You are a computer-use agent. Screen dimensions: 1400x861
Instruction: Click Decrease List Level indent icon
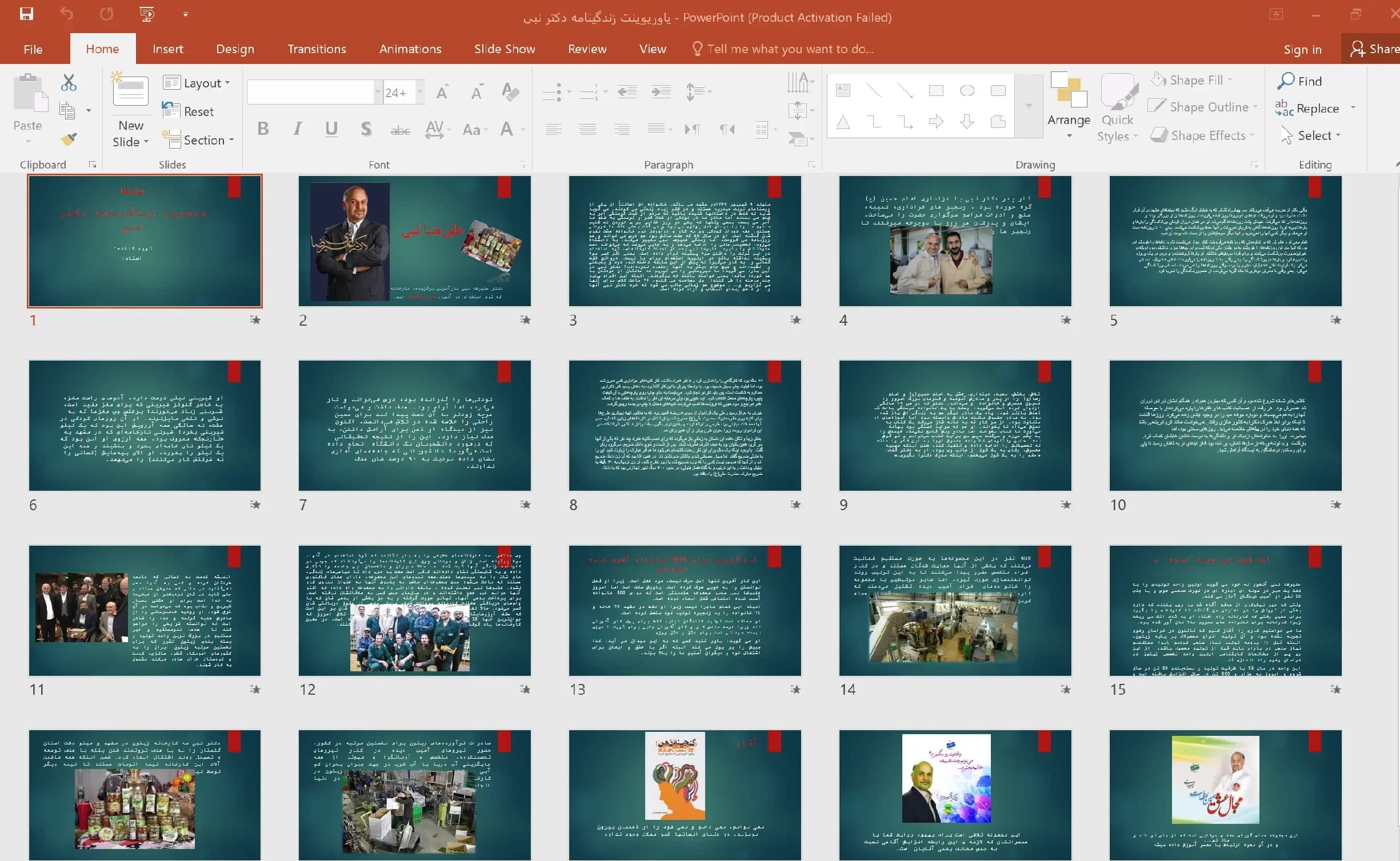pos(627,91)
